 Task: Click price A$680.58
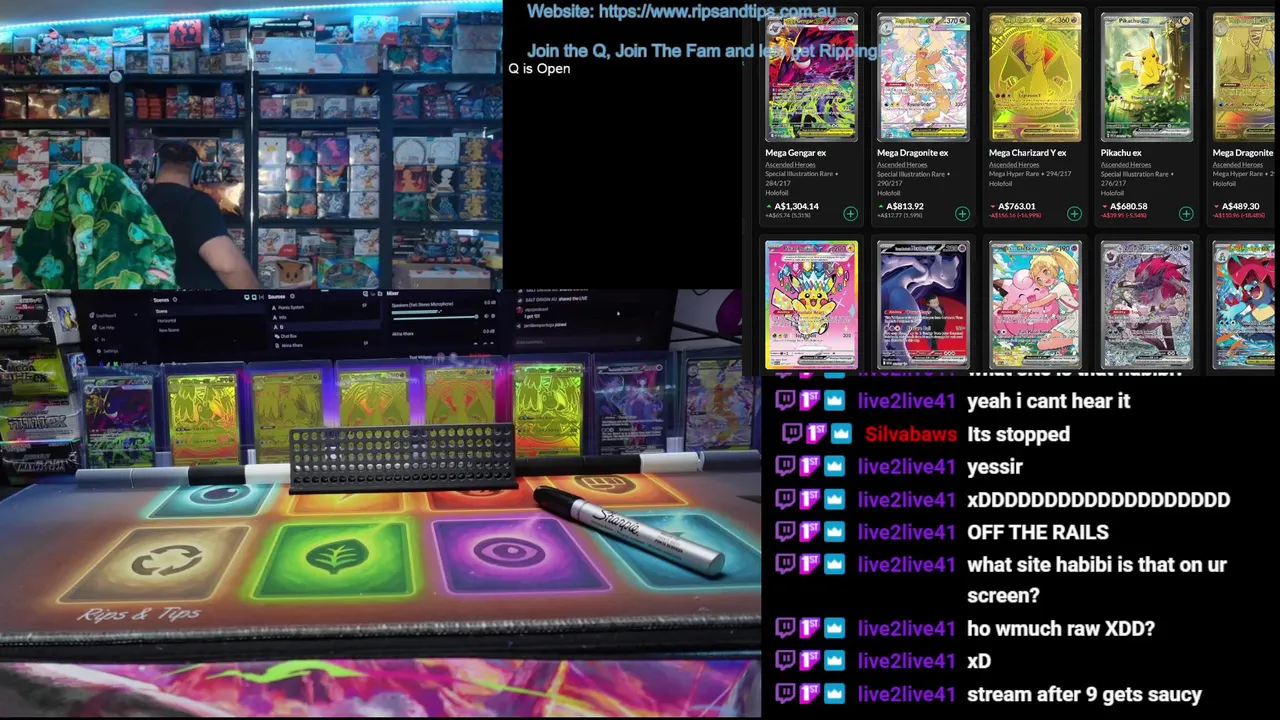tap(1129, 206)
